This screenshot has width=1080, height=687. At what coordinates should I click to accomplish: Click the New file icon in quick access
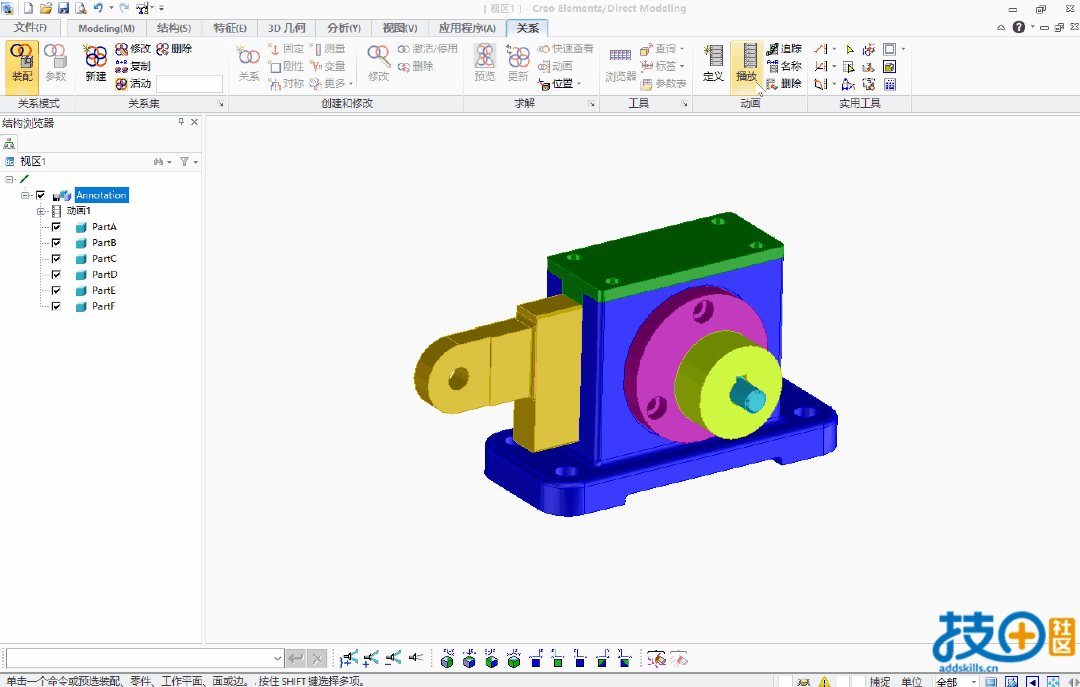tap(28, 8)
